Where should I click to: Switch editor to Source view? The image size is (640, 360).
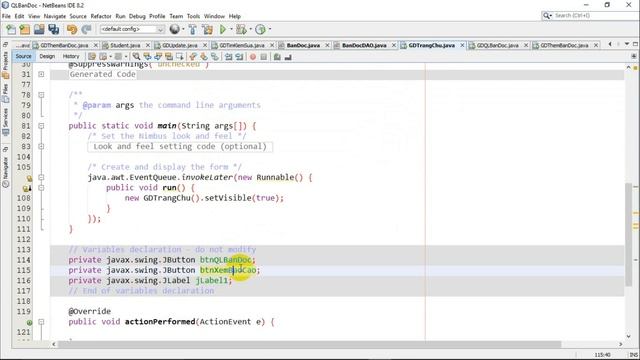tap(23, 56)
